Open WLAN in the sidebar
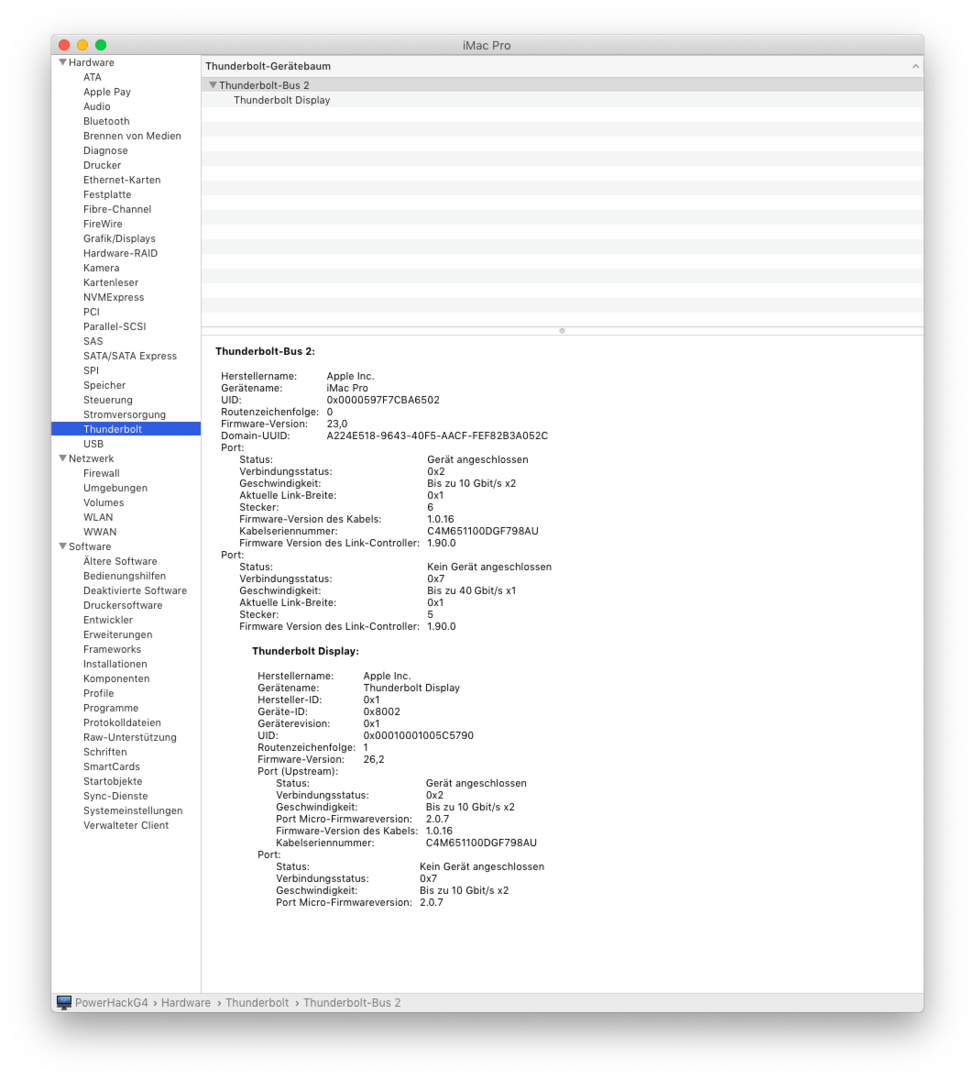 pos(98,517)
